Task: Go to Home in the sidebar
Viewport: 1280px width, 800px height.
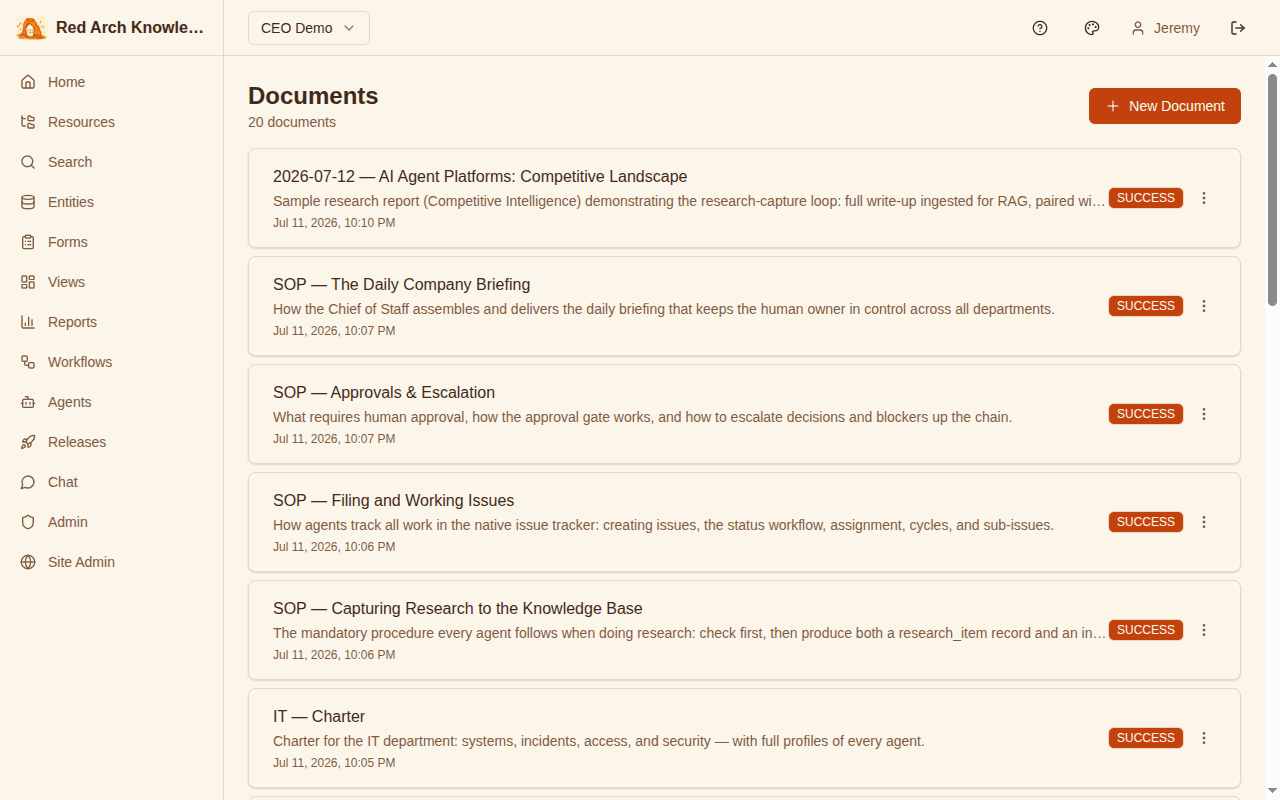Action: click(111, 82)
